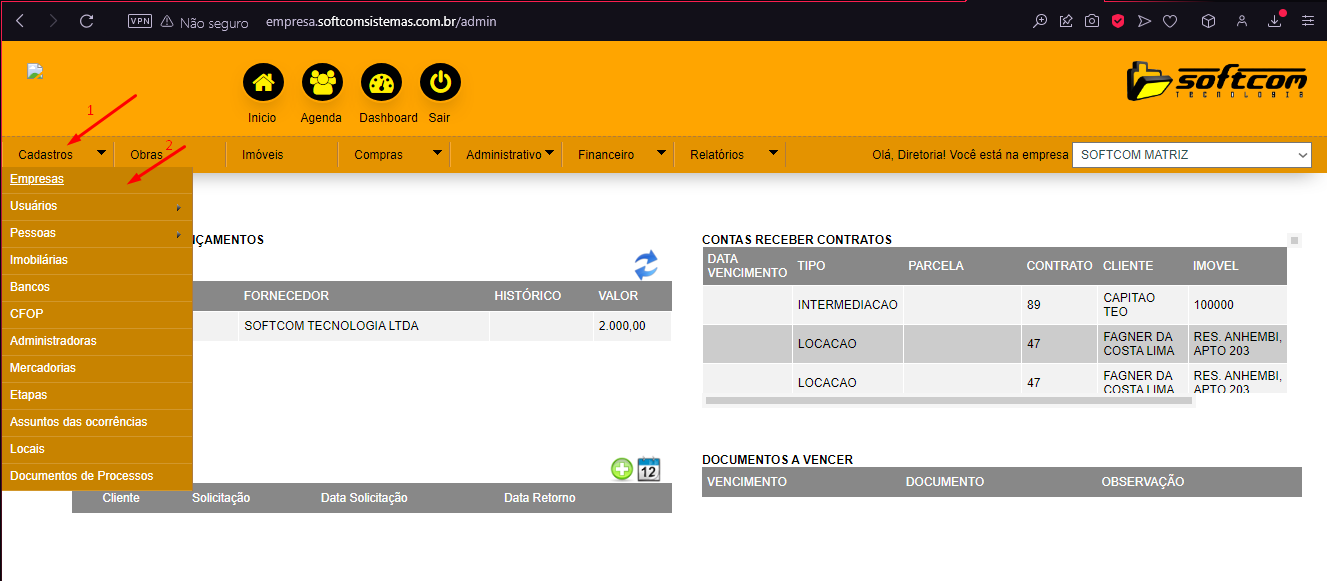The image size is (1327, 581).
Task: Open the calendar icon showing 12
Action: [x=649, y=469]
